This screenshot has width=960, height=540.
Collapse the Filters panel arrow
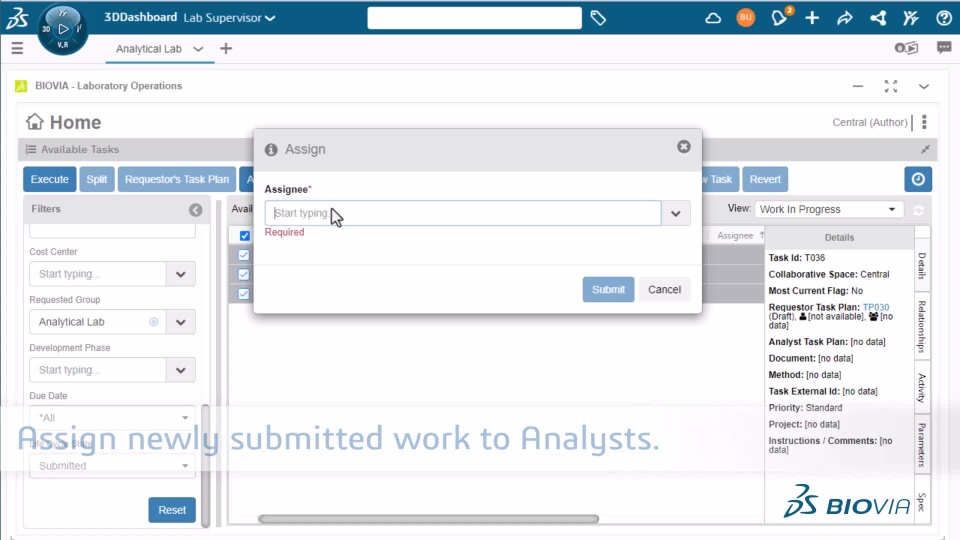[x=195, y=210]
